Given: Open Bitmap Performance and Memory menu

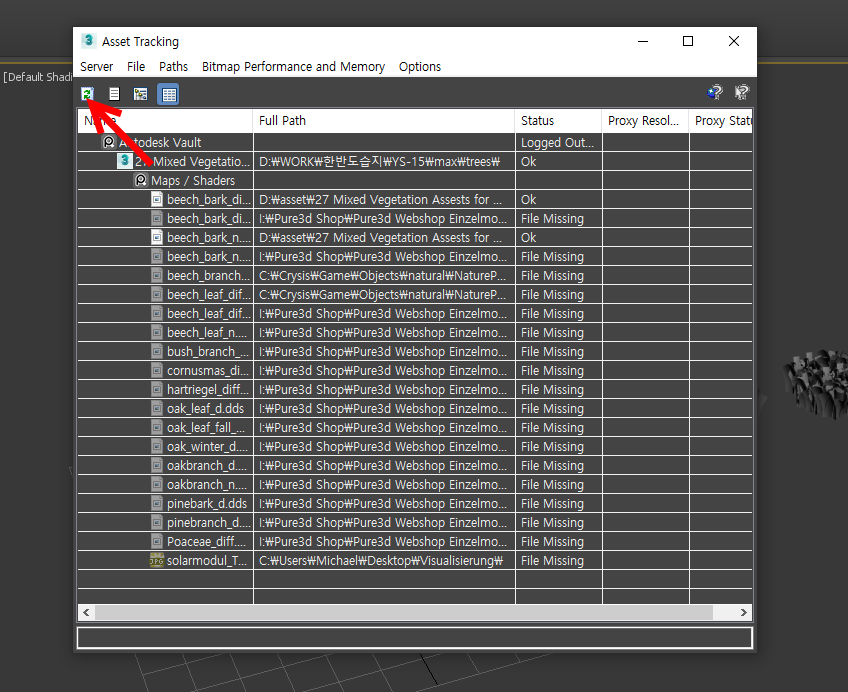Looking at the screenshot, I should pyautogui.click(x=293, y=66).
